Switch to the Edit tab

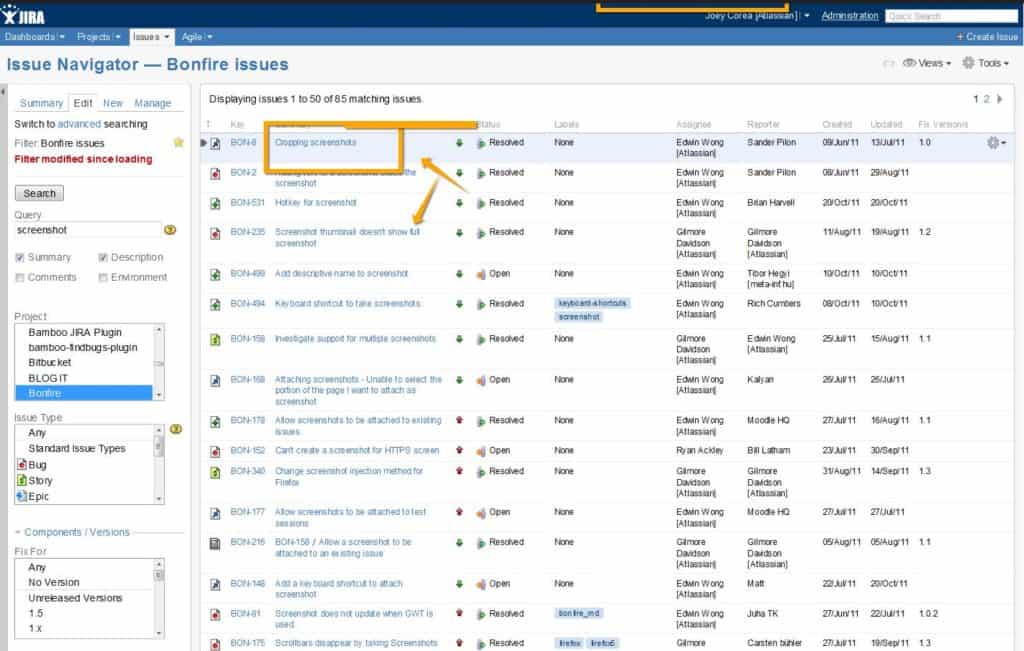tap(82, 103)
